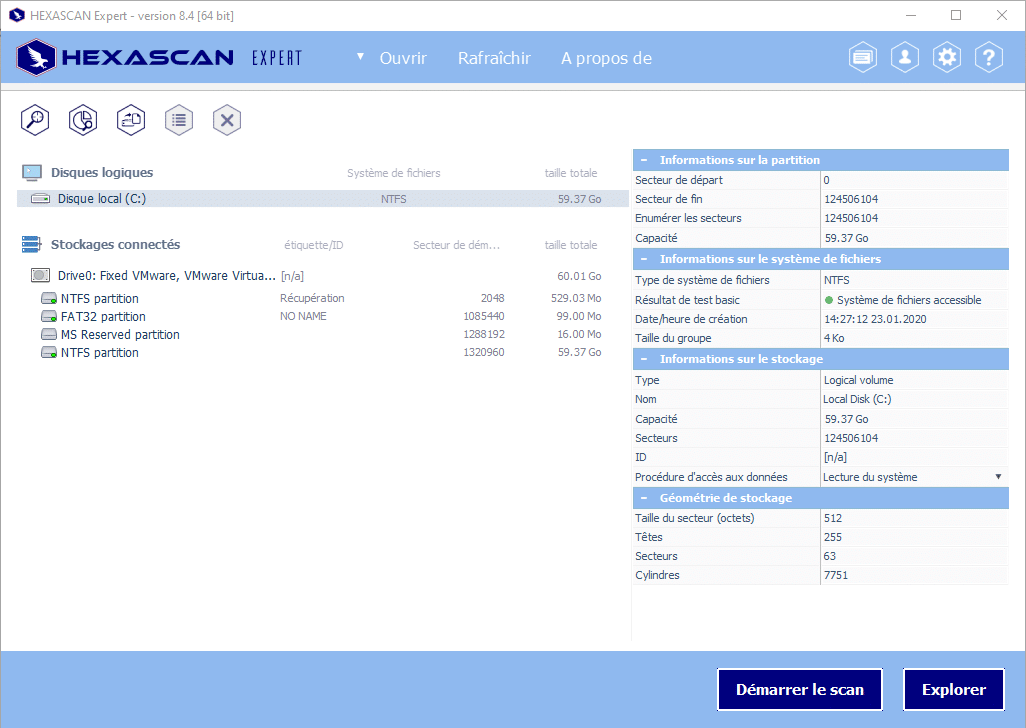Click the magnifier scan storage icon

[35, 120]
